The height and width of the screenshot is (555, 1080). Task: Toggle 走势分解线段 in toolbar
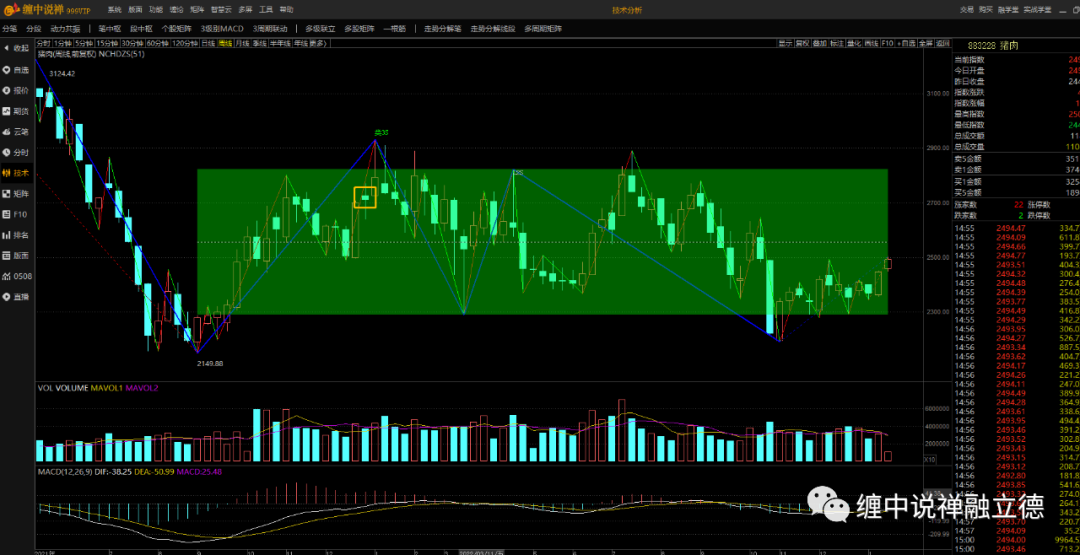493,29
